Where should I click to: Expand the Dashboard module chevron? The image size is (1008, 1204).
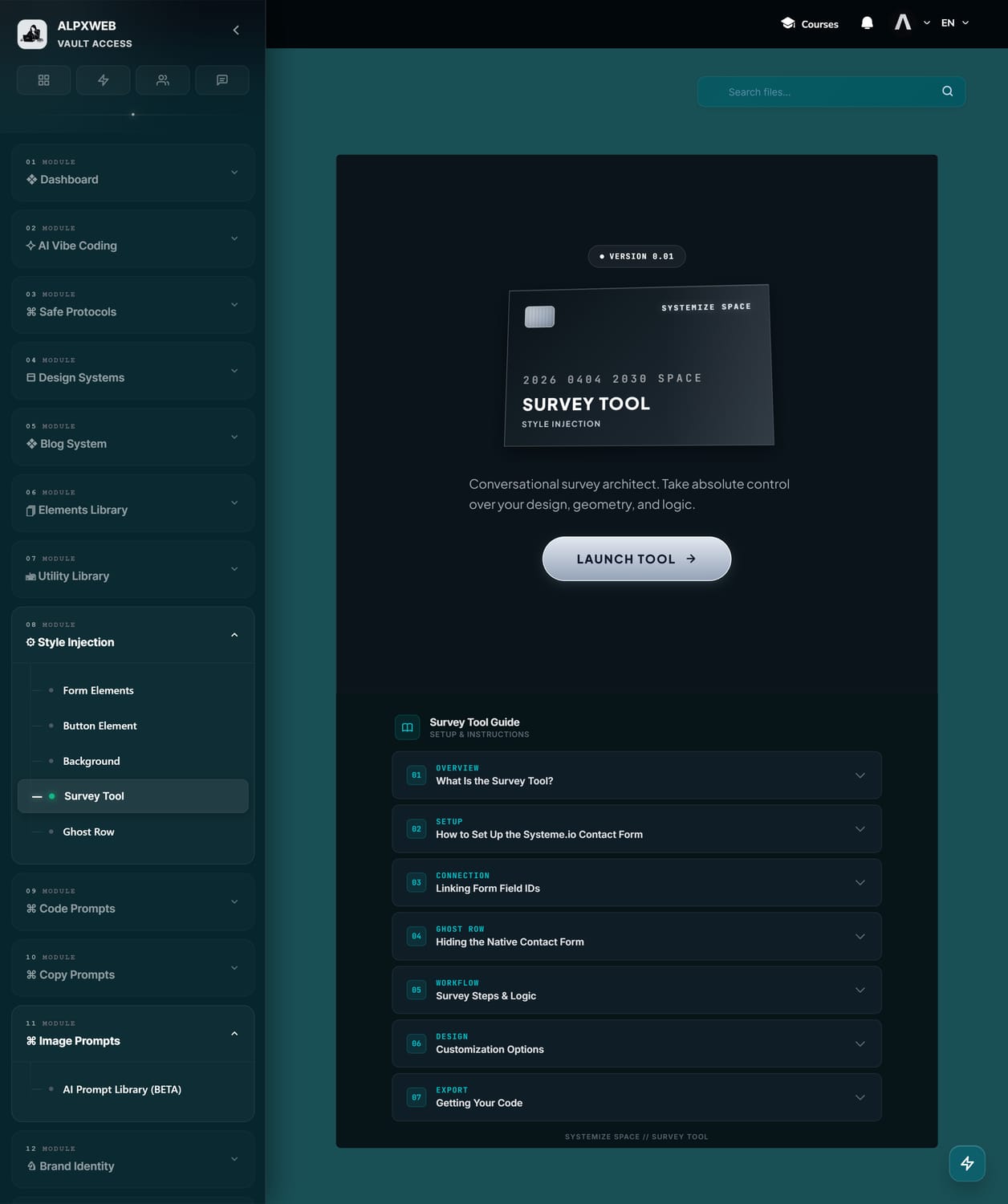click(x=234, y=173)
